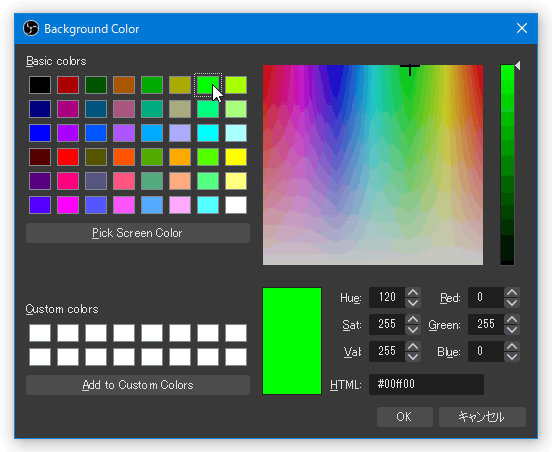
Task: Click Pick Screen Color button
Action: click(138, 233)
